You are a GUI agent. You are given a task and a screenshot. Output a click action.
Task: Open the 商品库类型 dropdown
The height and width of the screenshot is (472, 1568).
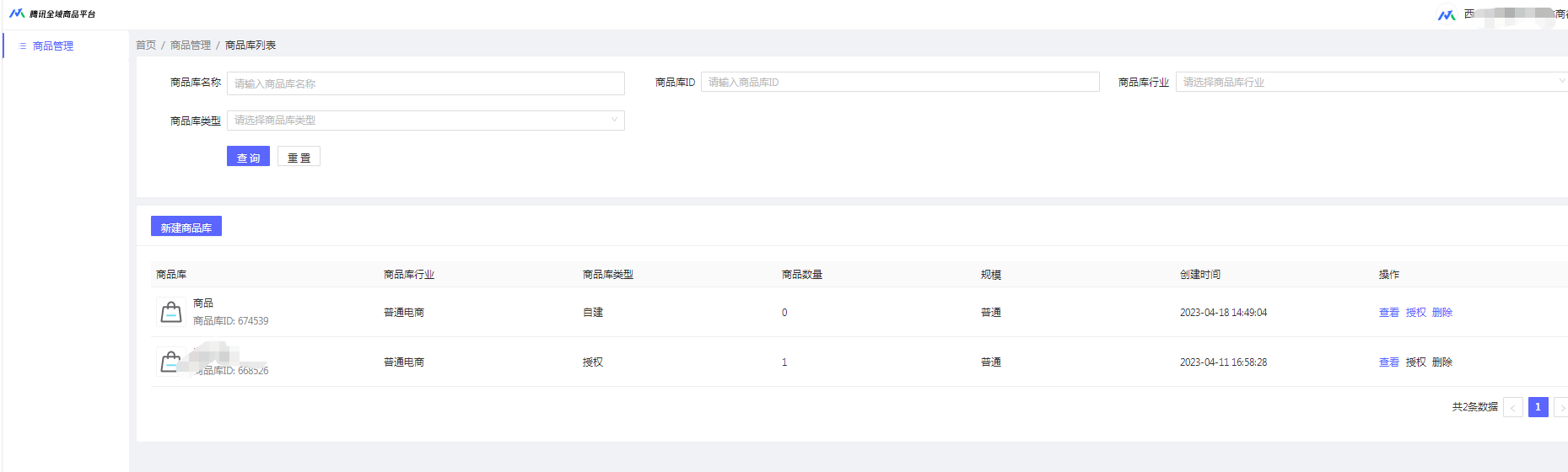pos(425,121)
